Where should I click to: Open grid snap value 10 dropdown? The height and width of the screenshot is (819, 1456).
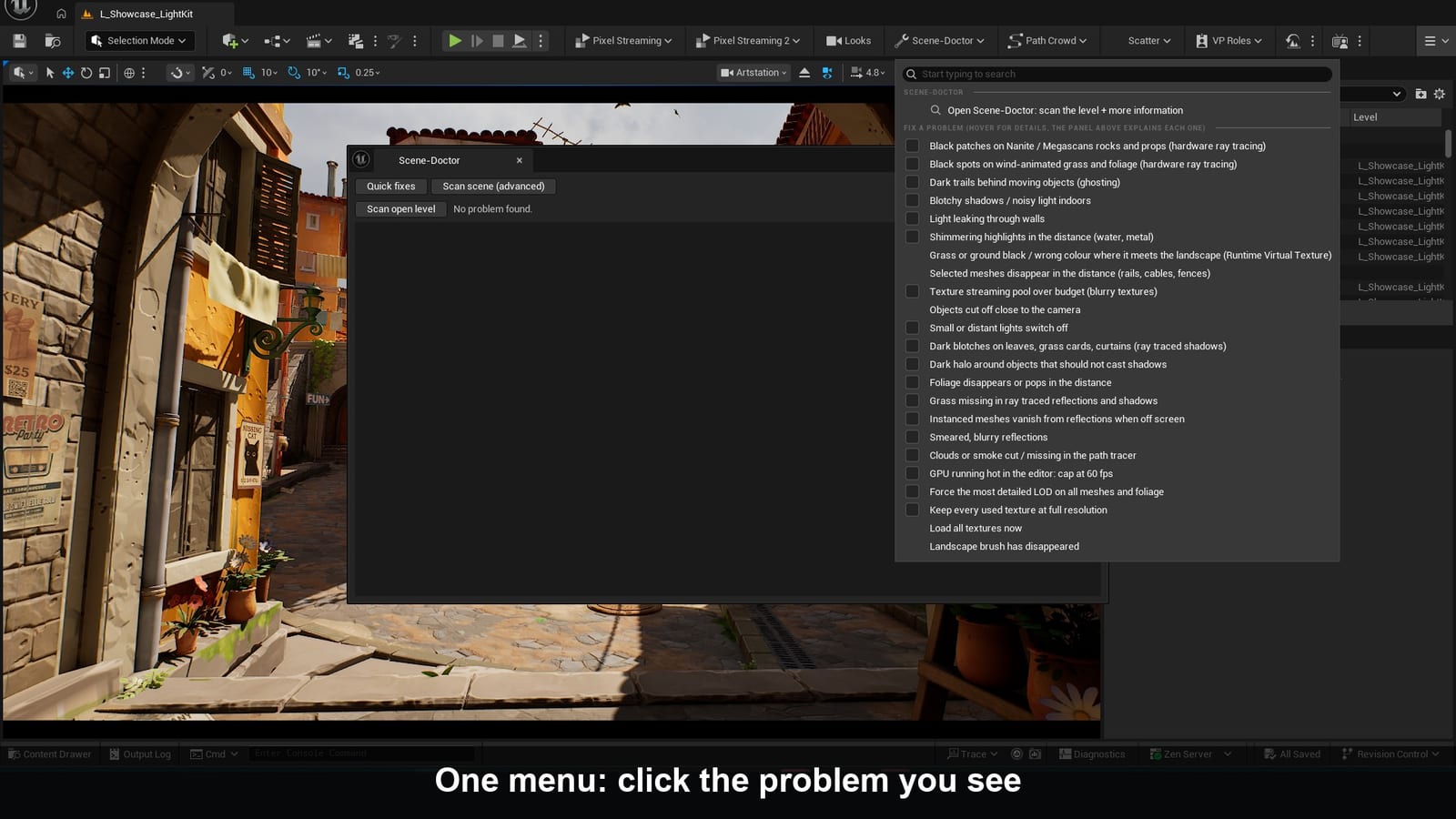click(269, 73)
